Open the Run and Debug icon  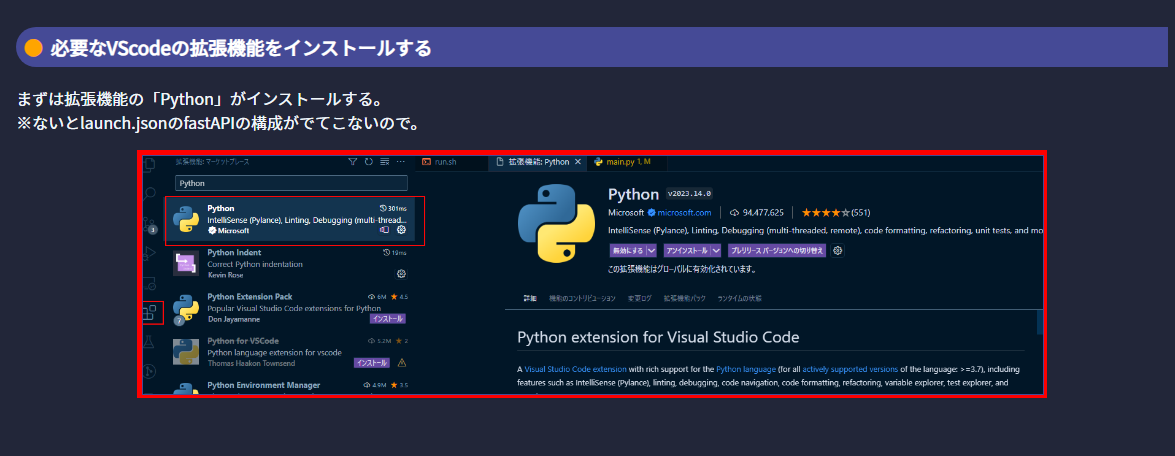click(x=149, y=253)
